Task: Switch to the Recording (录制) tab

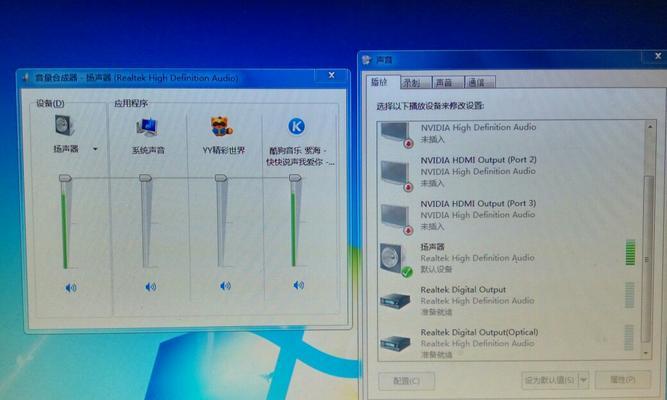Action: click(414, 83)
